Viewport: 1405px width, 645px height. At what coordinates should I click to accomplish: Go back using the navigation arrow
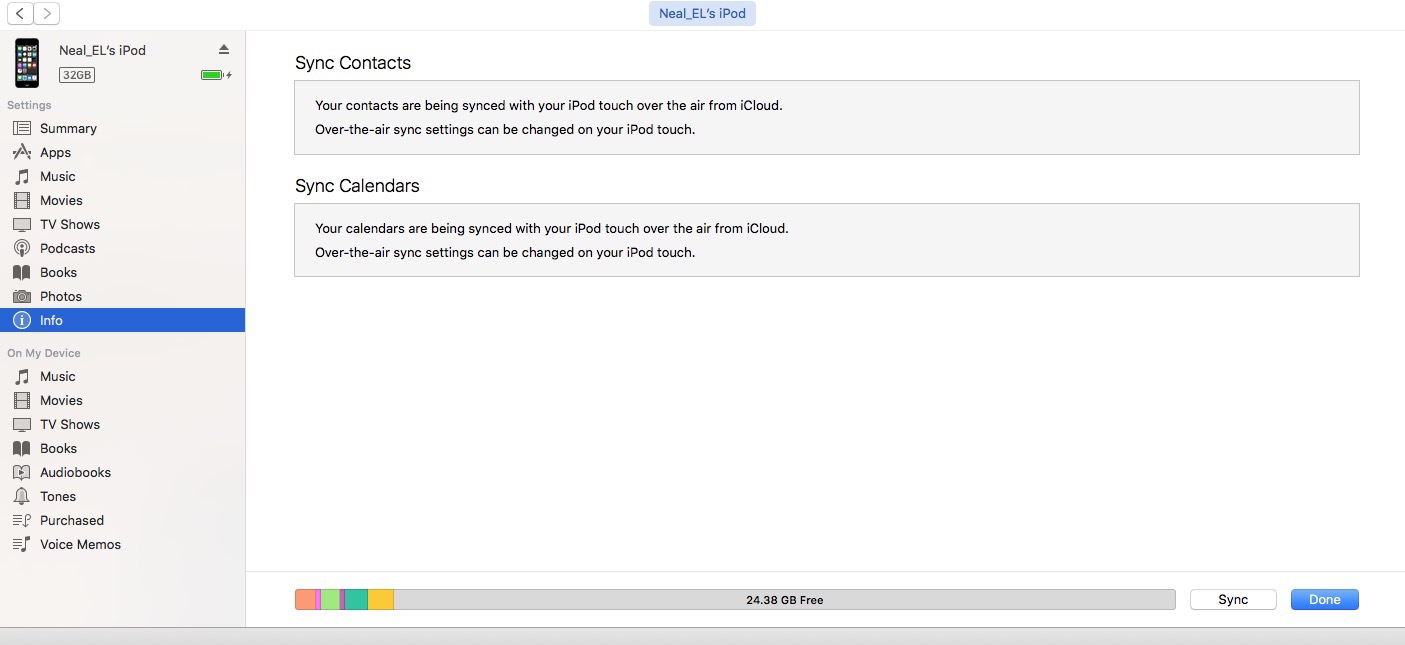[x=17, y=13]
